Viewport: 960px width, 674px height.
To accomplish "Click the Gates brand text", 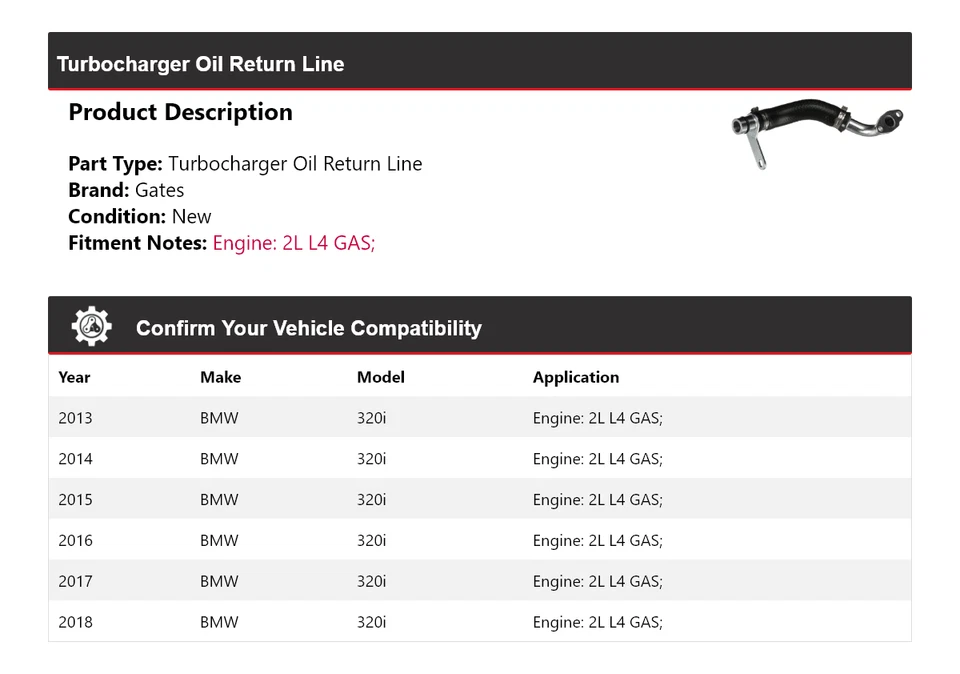I will pos(159,190).
